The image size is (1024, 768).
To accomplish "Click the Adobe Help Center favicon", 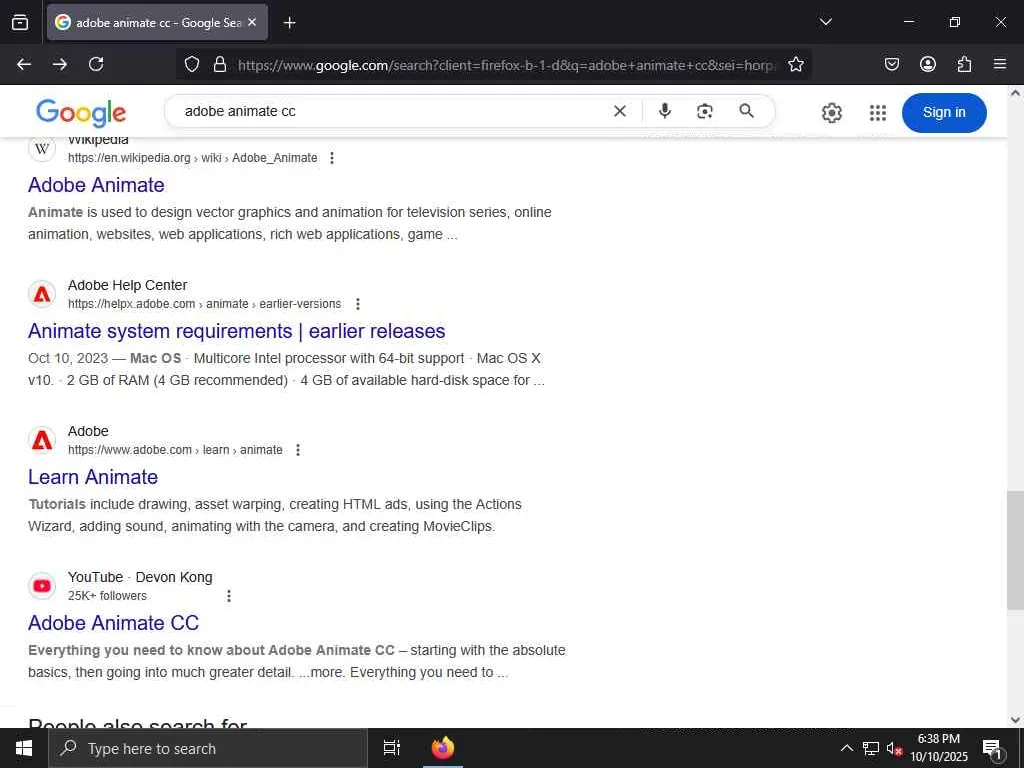I will [42, 295].
